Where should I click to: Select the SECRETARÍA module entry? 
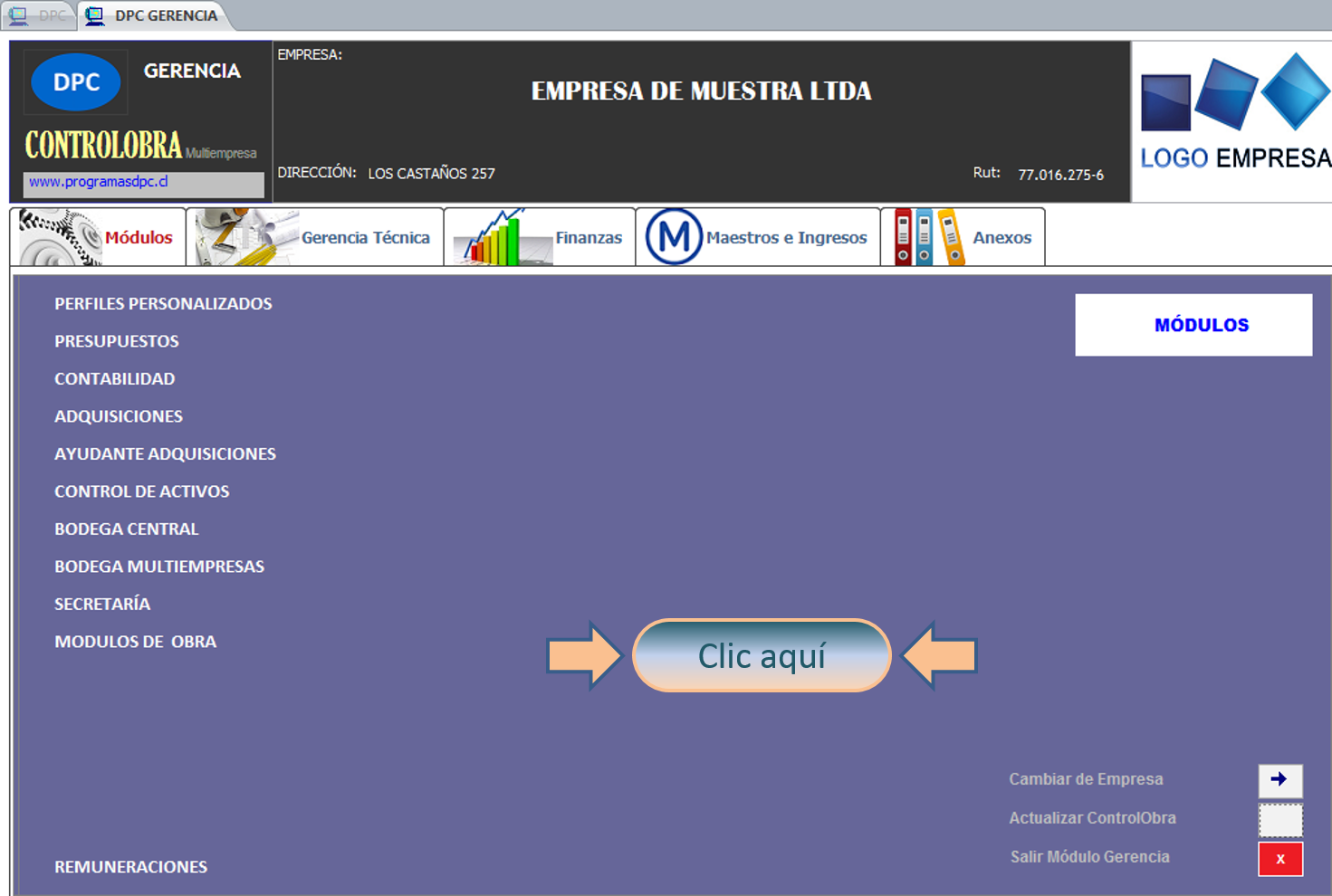(102, 604)
